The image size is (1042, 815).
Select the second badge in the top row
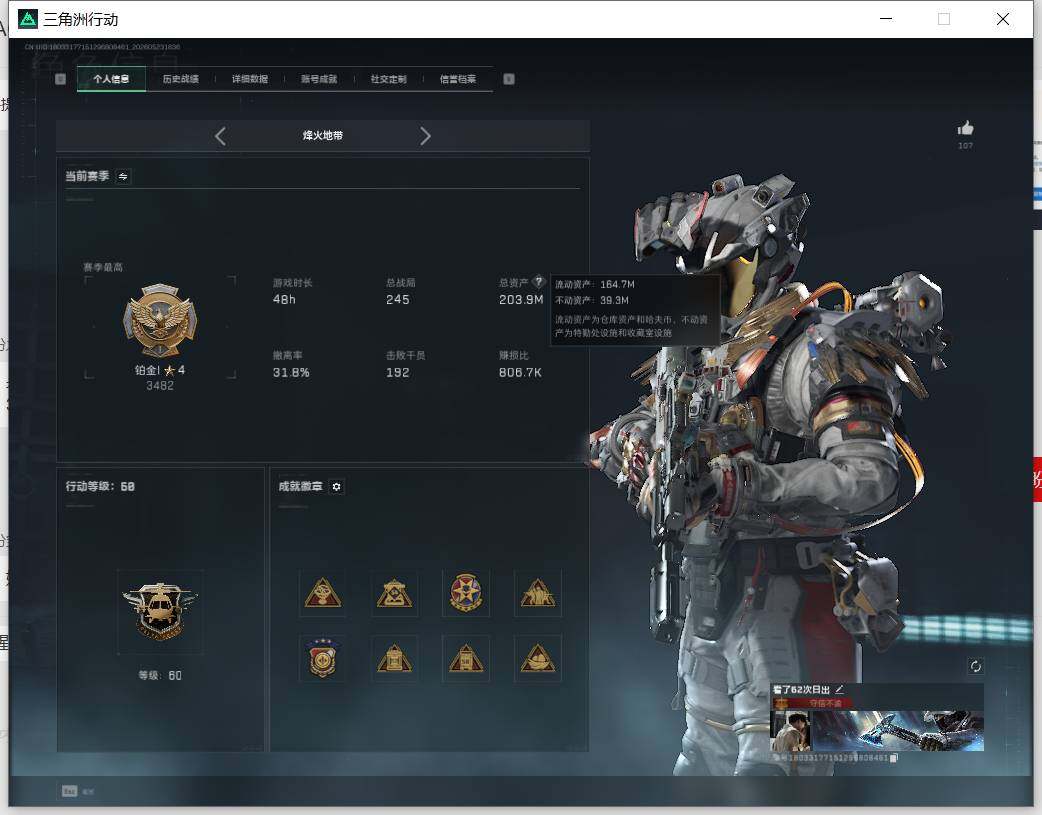[x=395, y=593]
